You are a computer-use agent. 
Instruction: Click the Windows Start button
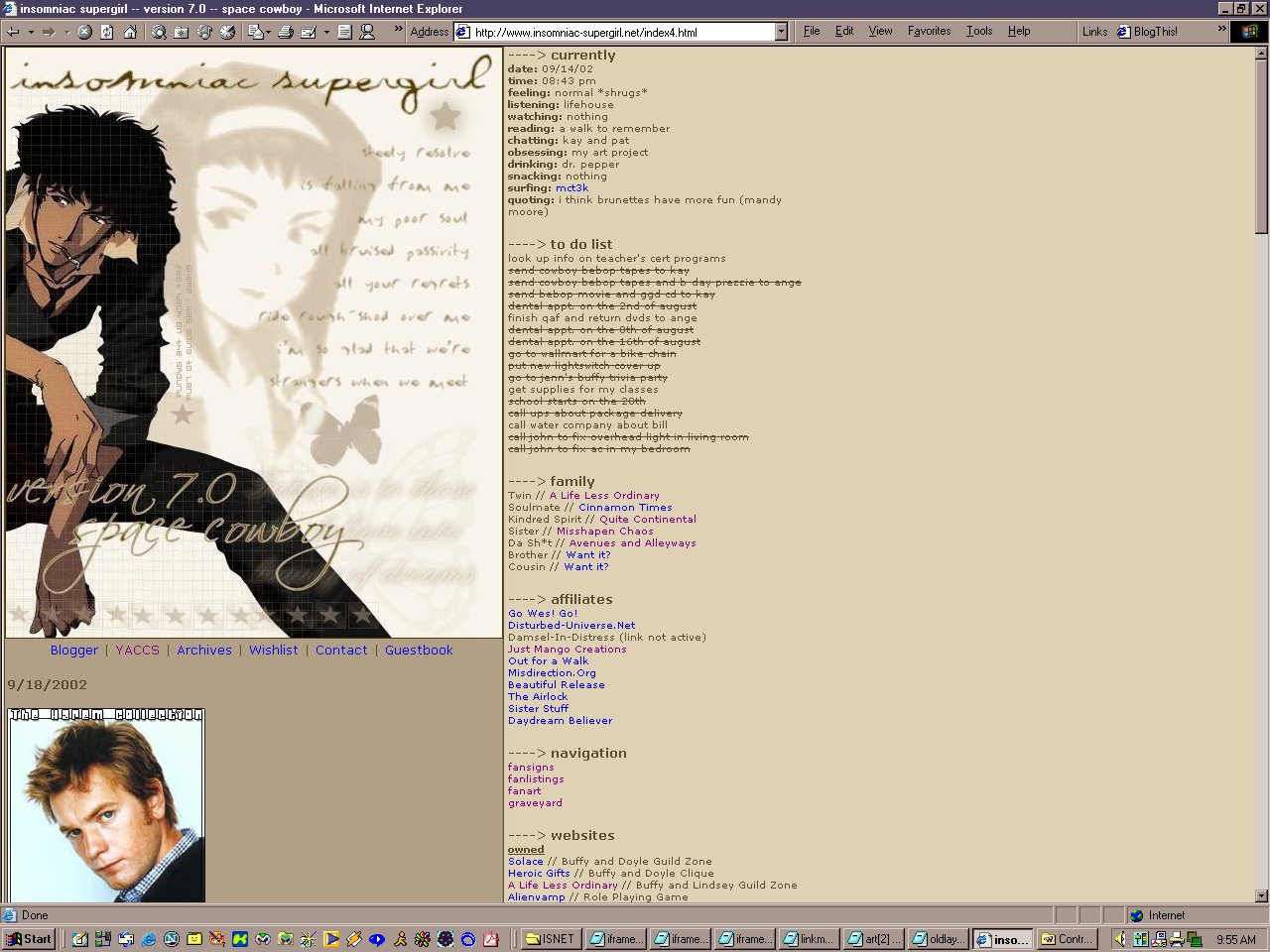point(29,939)
